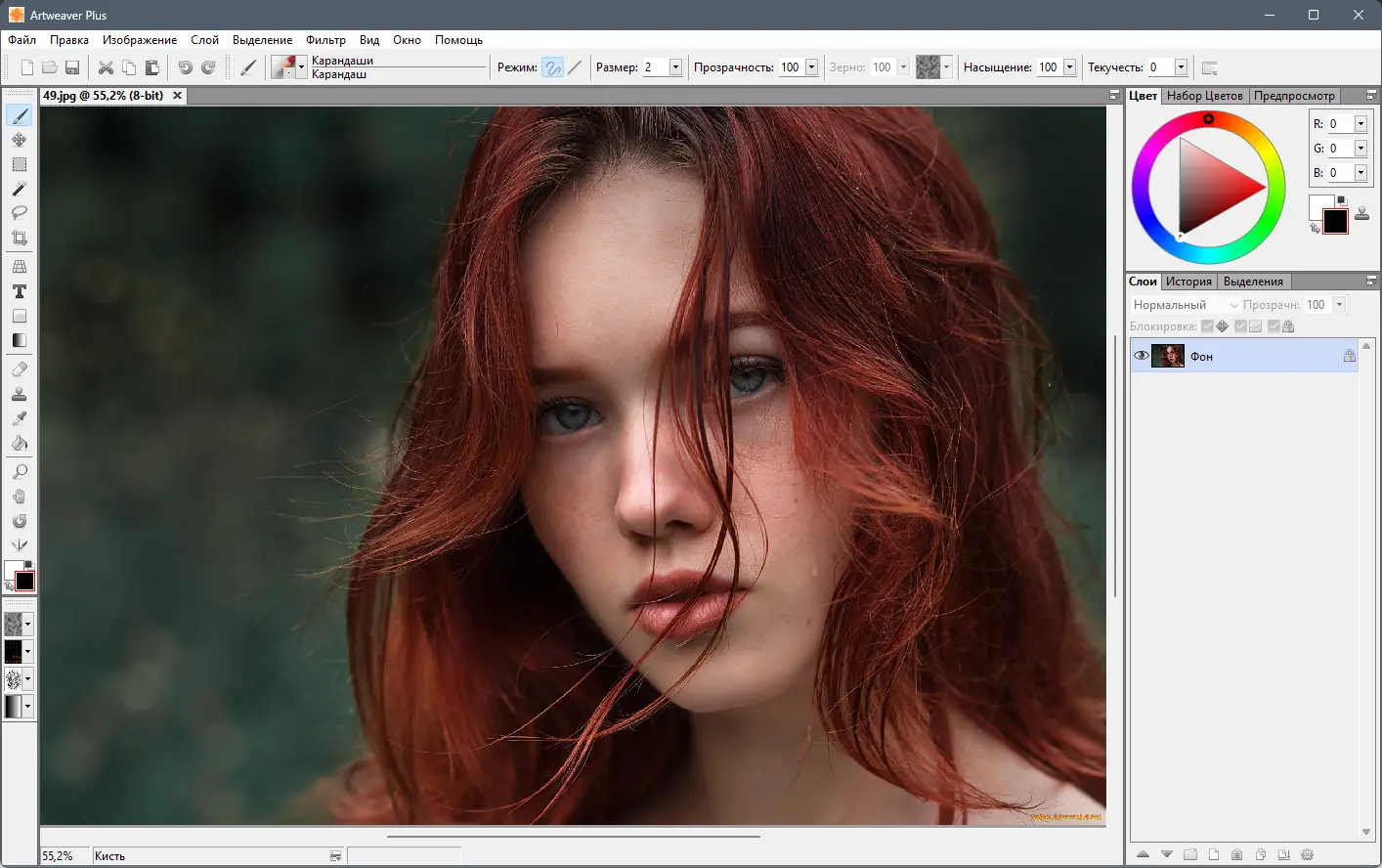Enable freehand stroke mode next to Режим
Viewport: 1382px width, 868px height.
click(553, 67)
